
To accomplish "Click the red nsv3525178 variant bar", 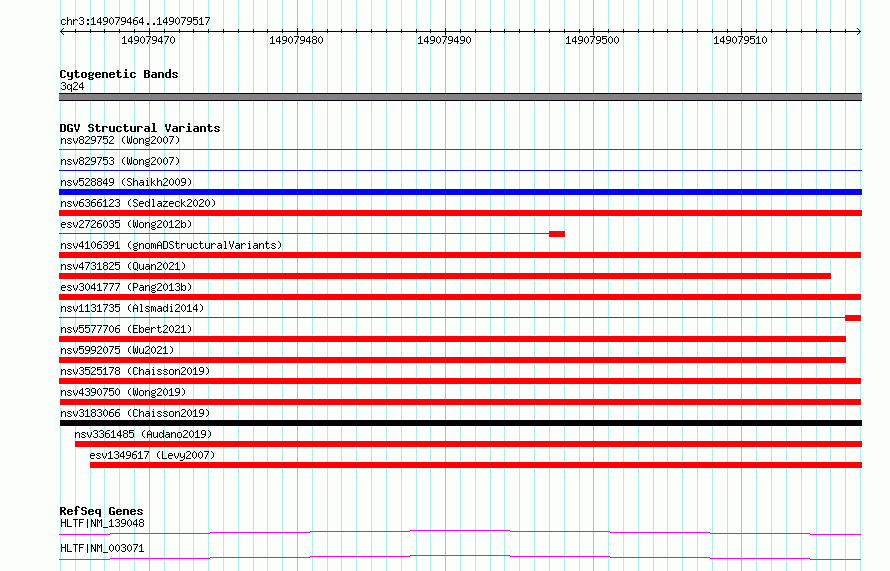I will (x=460, y=381).
